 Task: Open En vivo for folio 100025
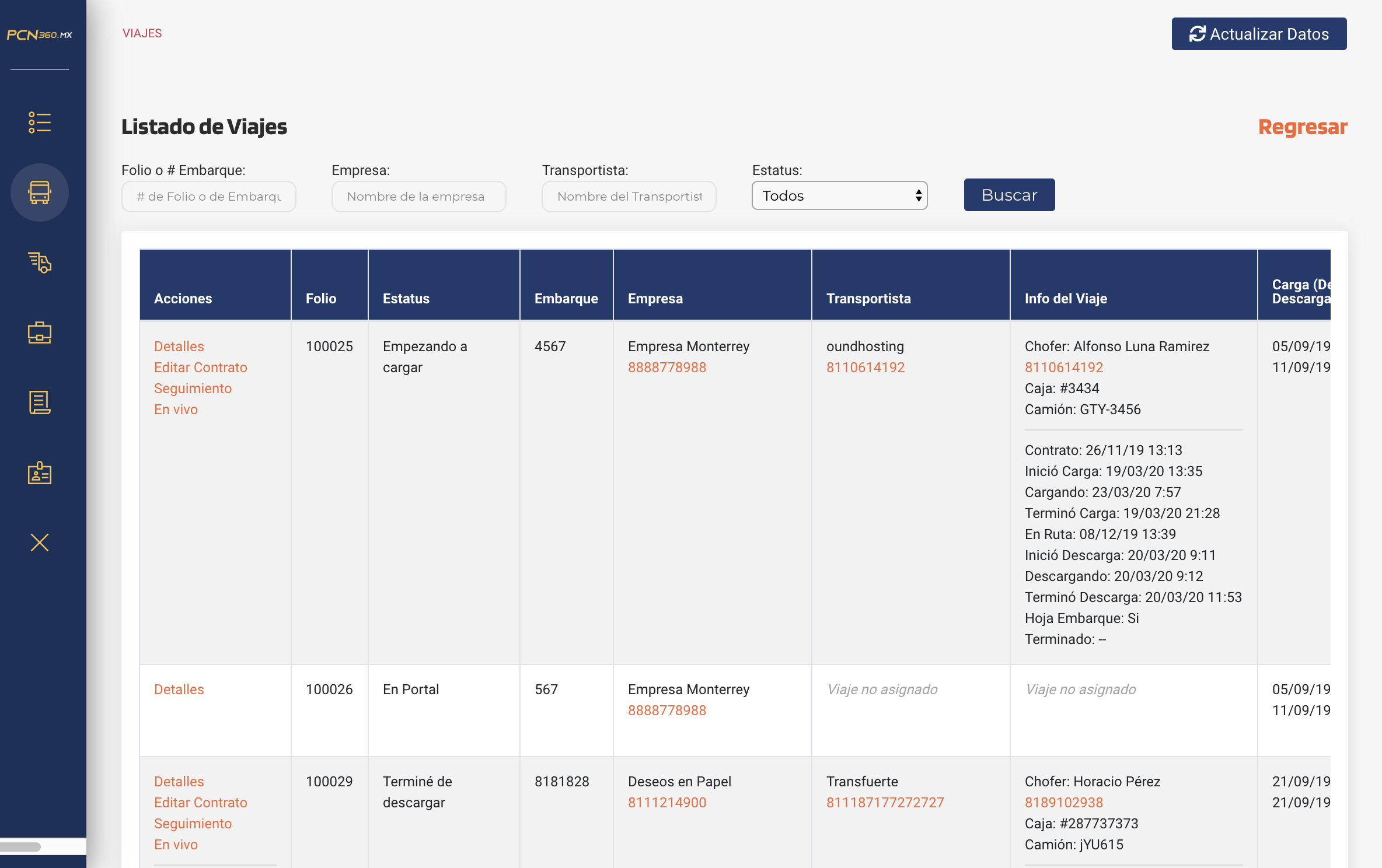click(176, 409)
